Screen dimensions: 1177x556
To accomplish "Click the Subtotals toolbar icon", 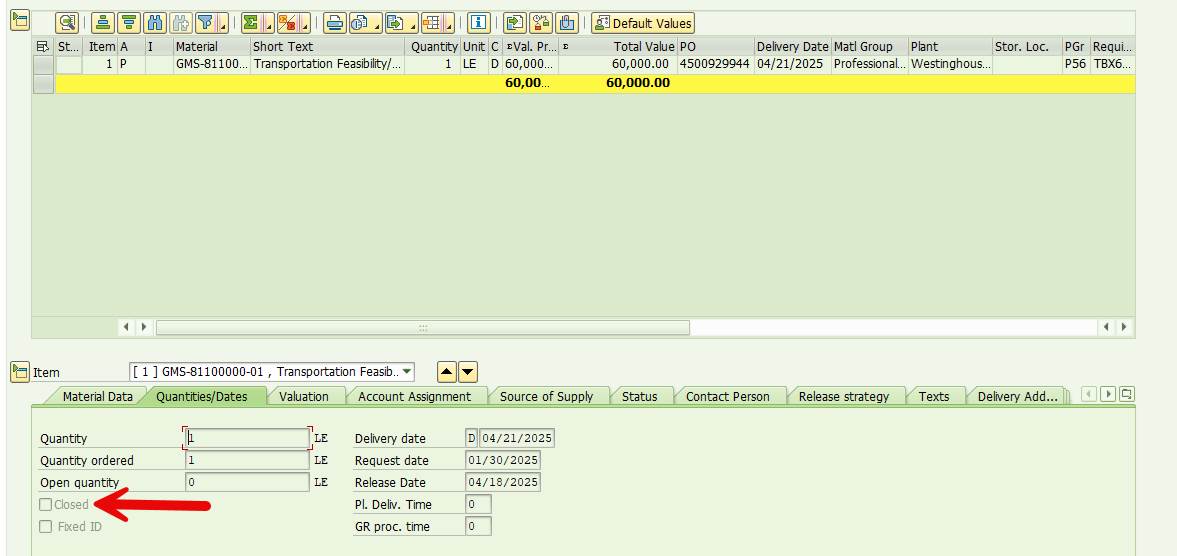I will [287, 23].
